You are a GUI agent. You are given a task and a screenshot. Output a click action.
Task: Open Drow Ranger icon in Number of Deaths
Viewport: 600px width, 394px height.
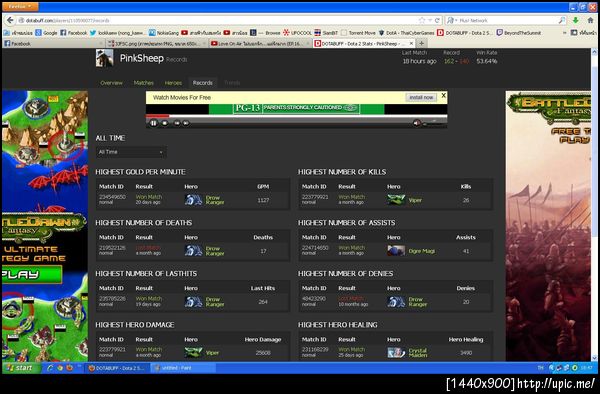coord(194,251)
